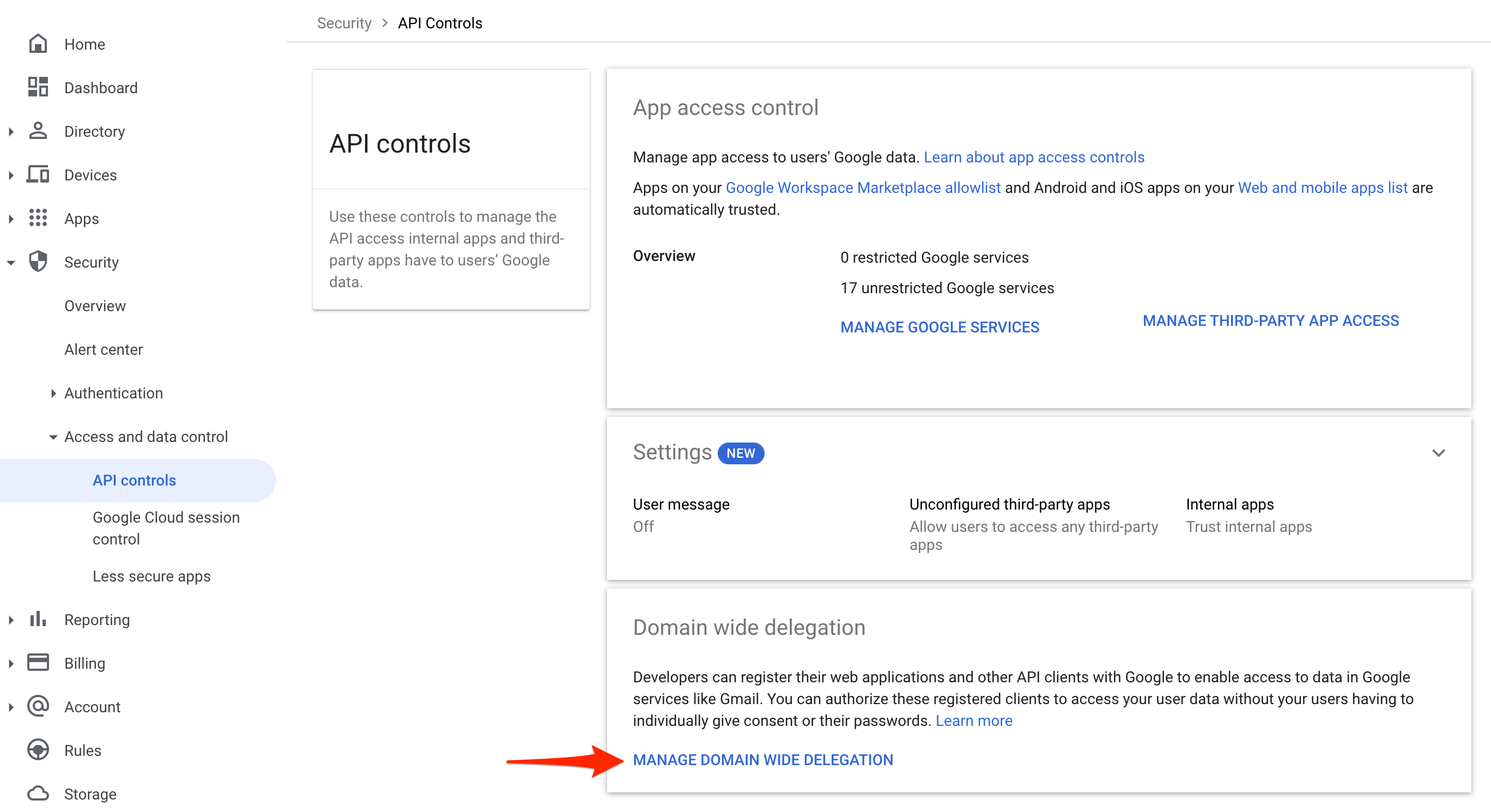Image resolution: width=1491 pixels, height=812 pixels.
Task: Click the Dashboard grid icon
Action: pos(38,87)
